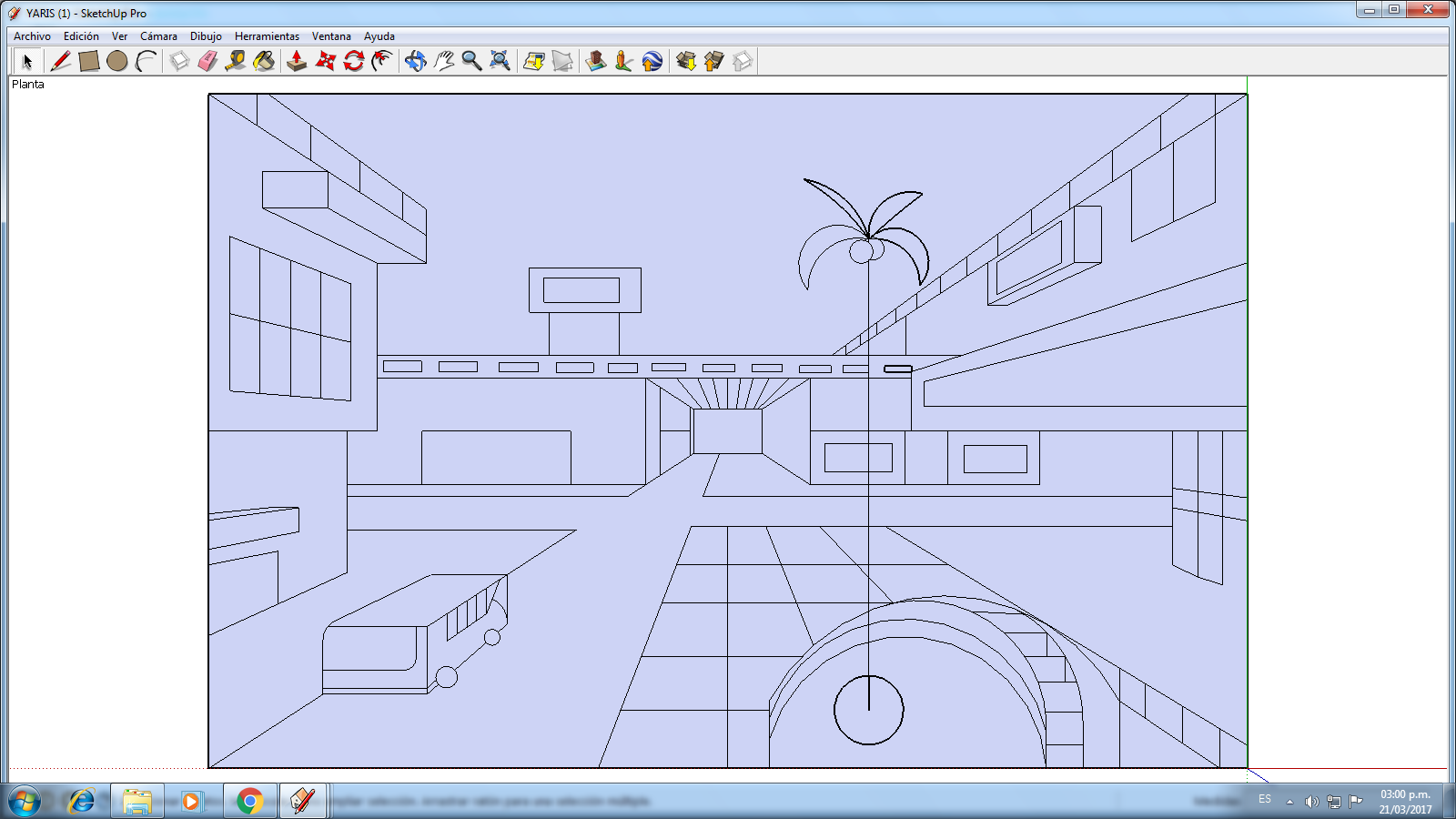Open the Ventana menu
This screenshot has width=1456, height=819.
[x=331, y=36]
